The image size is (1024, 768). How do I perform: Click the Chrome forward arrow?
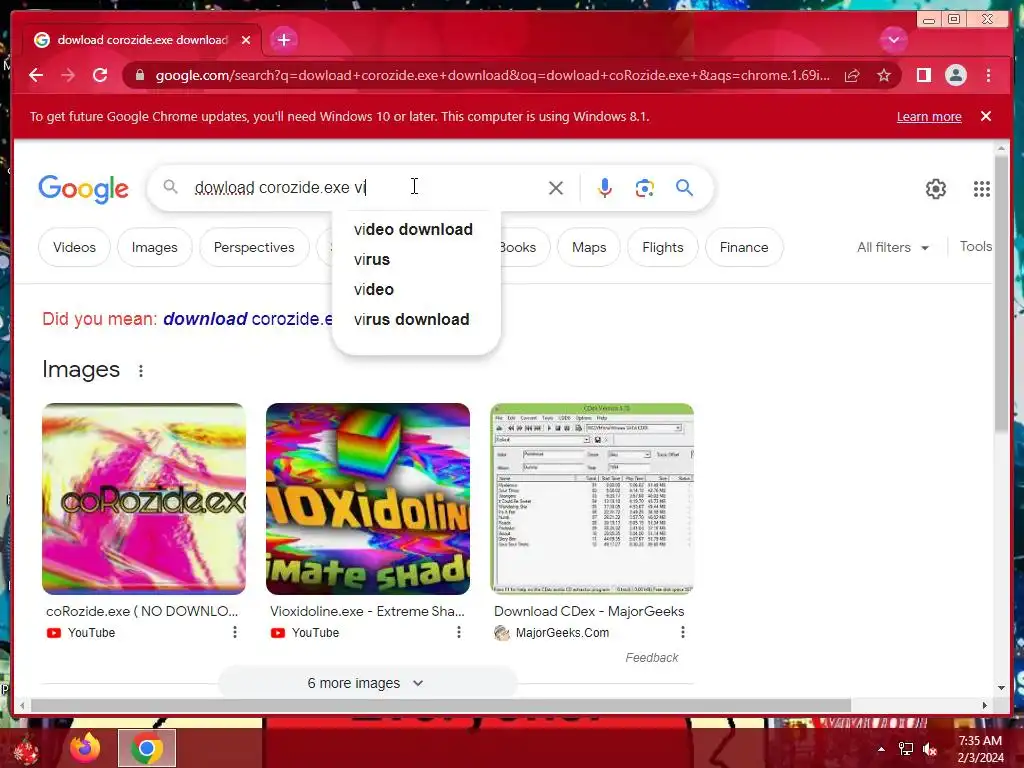click(x=68, y=75)
